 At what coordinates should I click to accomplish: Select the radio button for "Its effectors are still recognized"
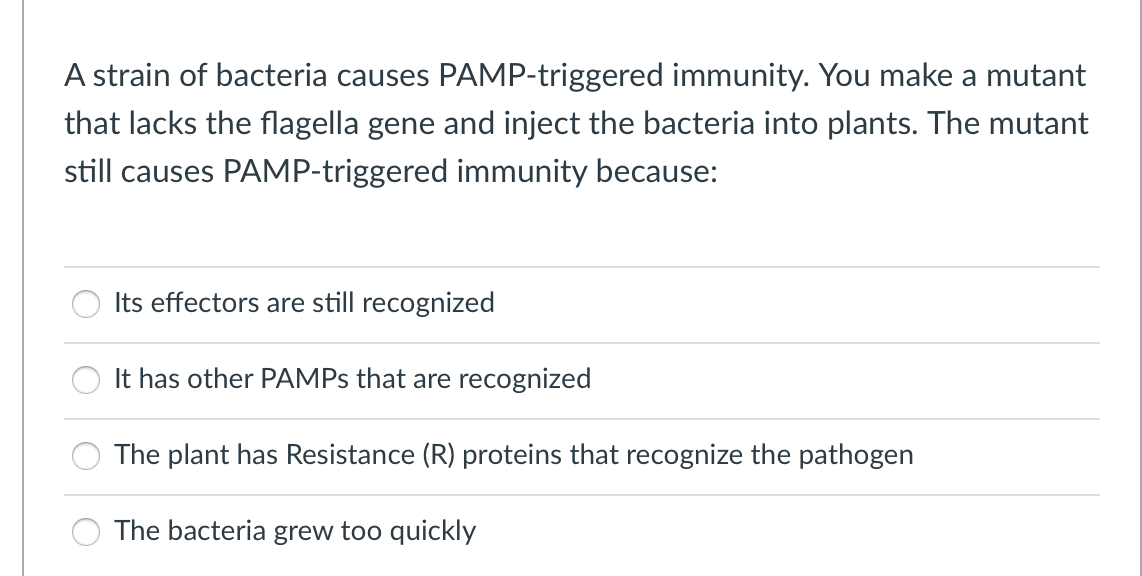[86, 304]
